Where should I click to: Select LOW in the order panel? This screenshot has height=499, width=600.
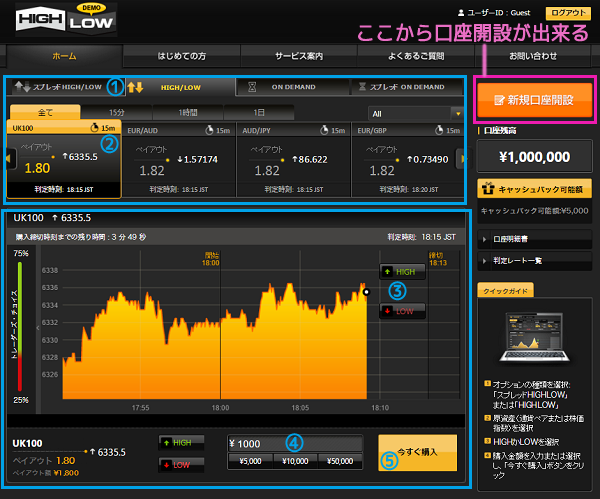point(181,465)
